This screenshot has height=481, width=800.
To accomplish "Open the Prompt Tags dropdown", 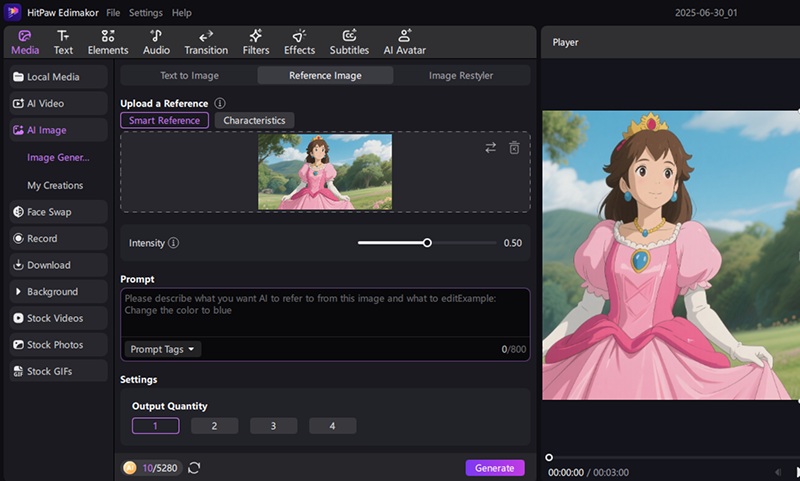I will [163, 349].
